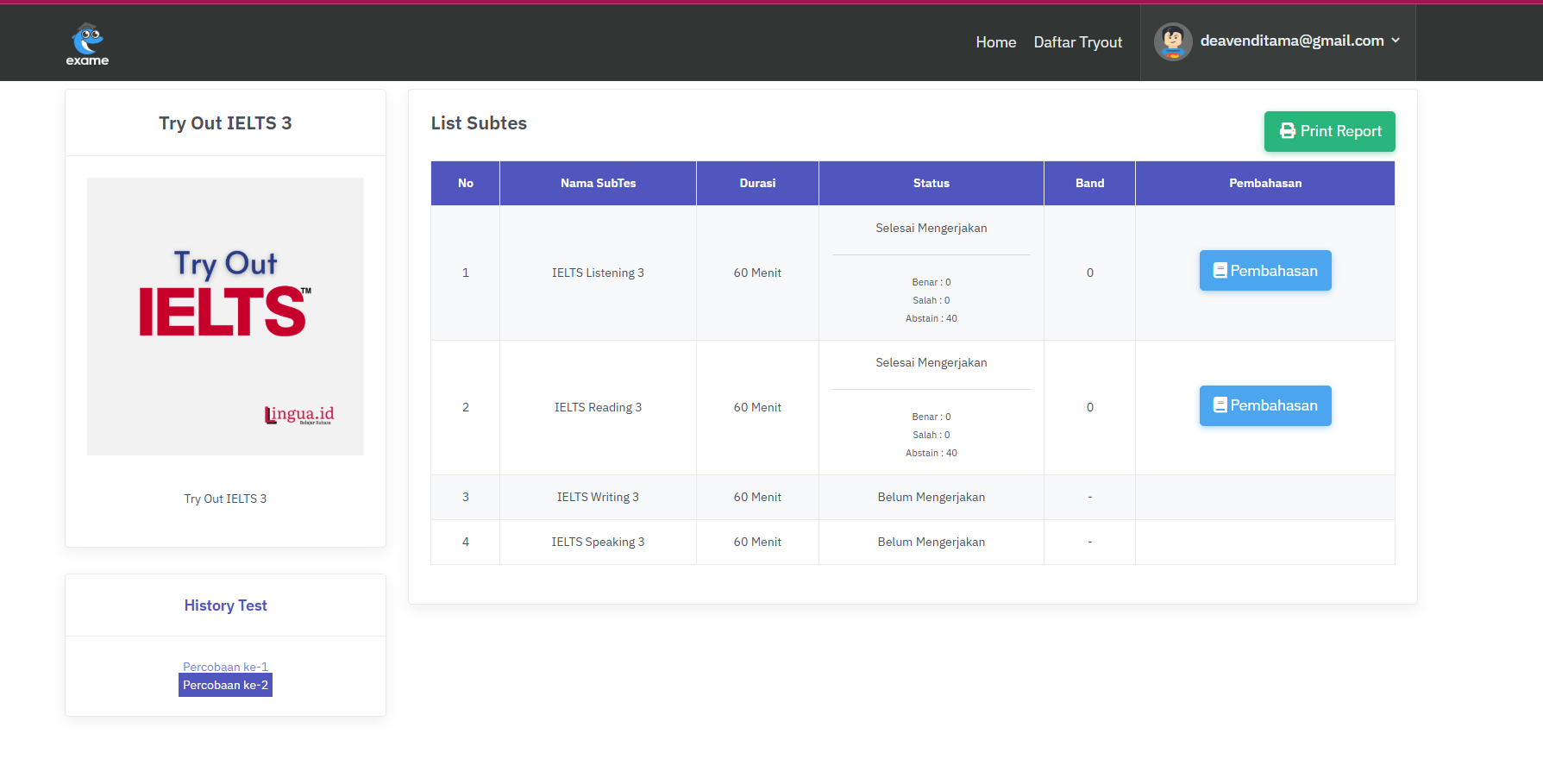This screenshot has height=784, width=1543.
Task: Click the user avatar picture
Action: pyautogui.click(x=1173, y=41)
